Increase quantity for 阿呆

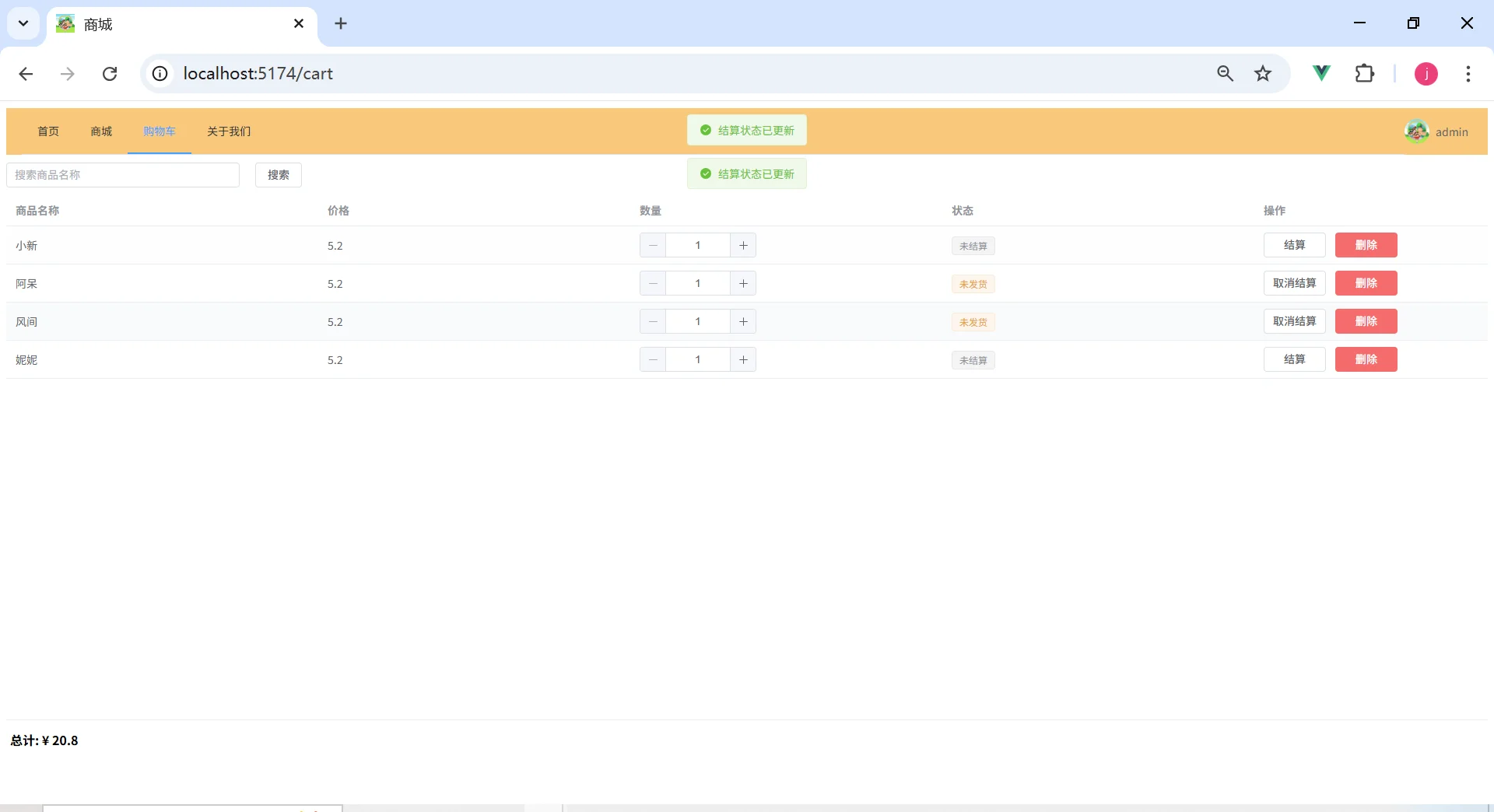pyautogui.click(x=743, y=284)
